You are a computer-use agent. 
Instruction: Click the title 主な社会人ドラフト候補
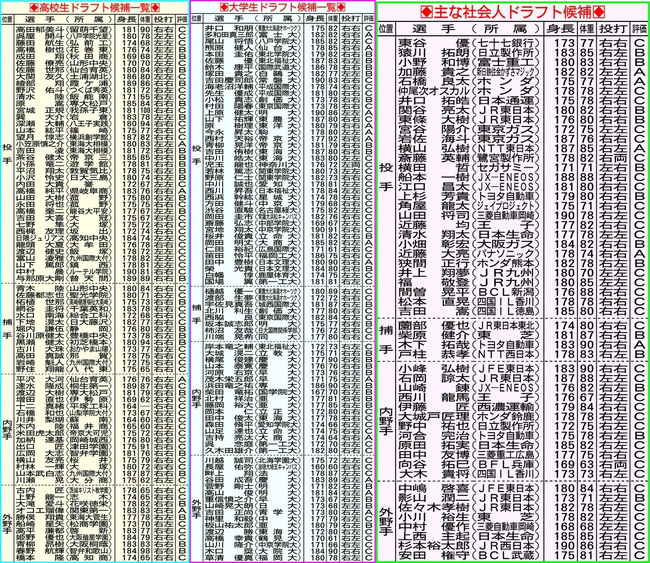click(512, 12)
